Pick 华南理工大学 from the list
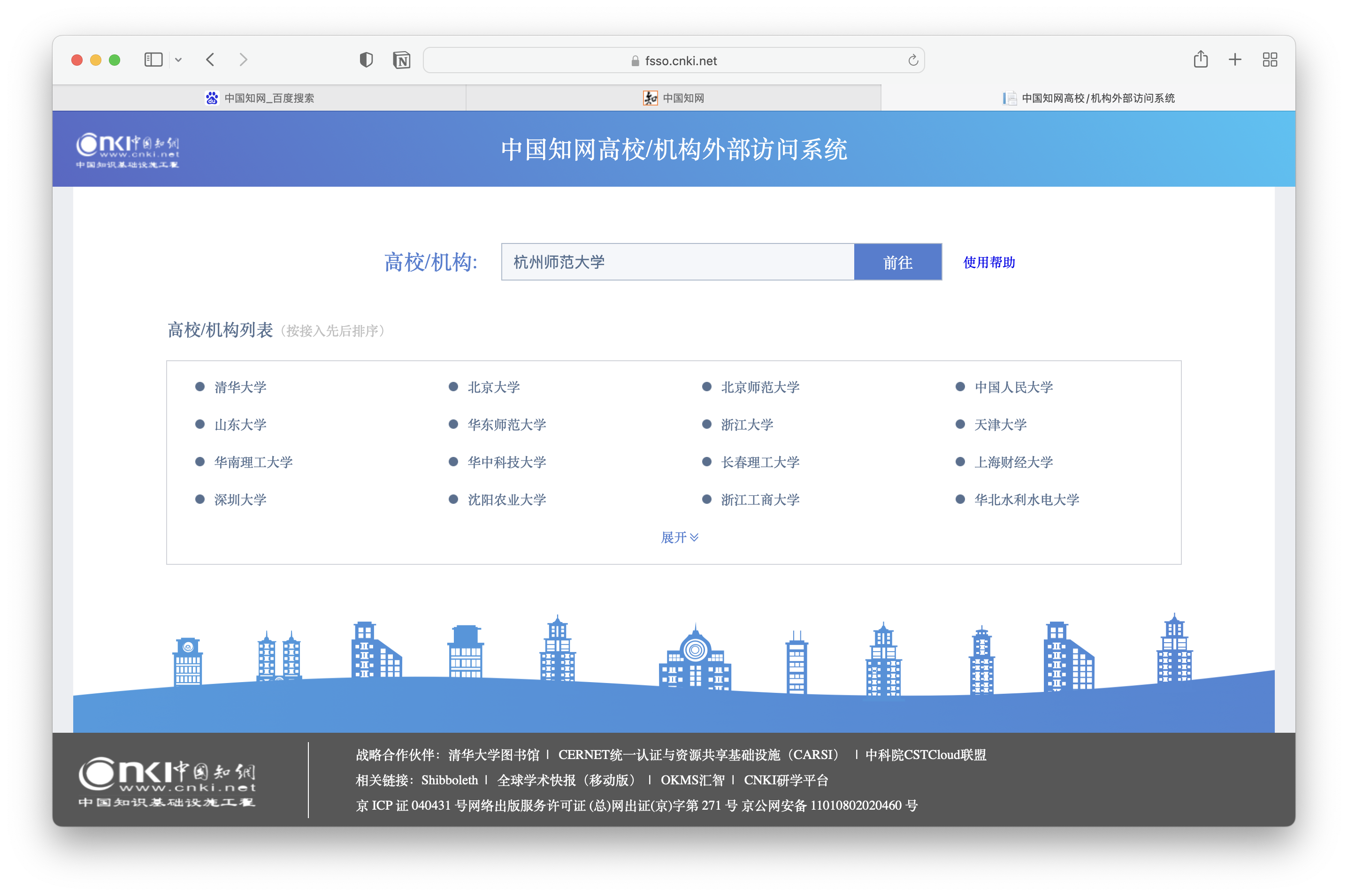 pos(253,462)
